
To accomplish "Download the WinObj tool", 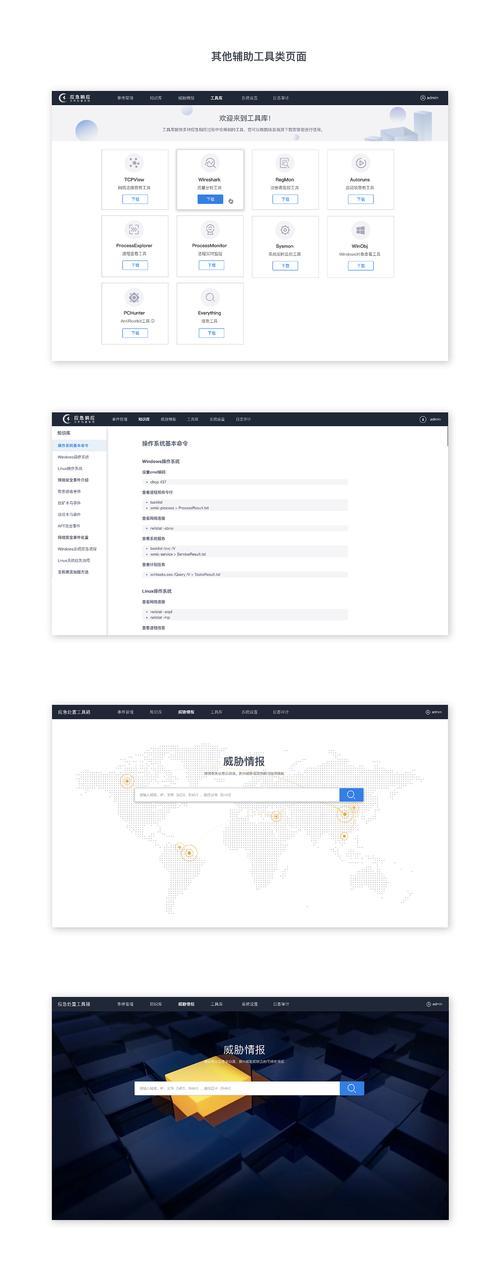I will click(360, 265).
